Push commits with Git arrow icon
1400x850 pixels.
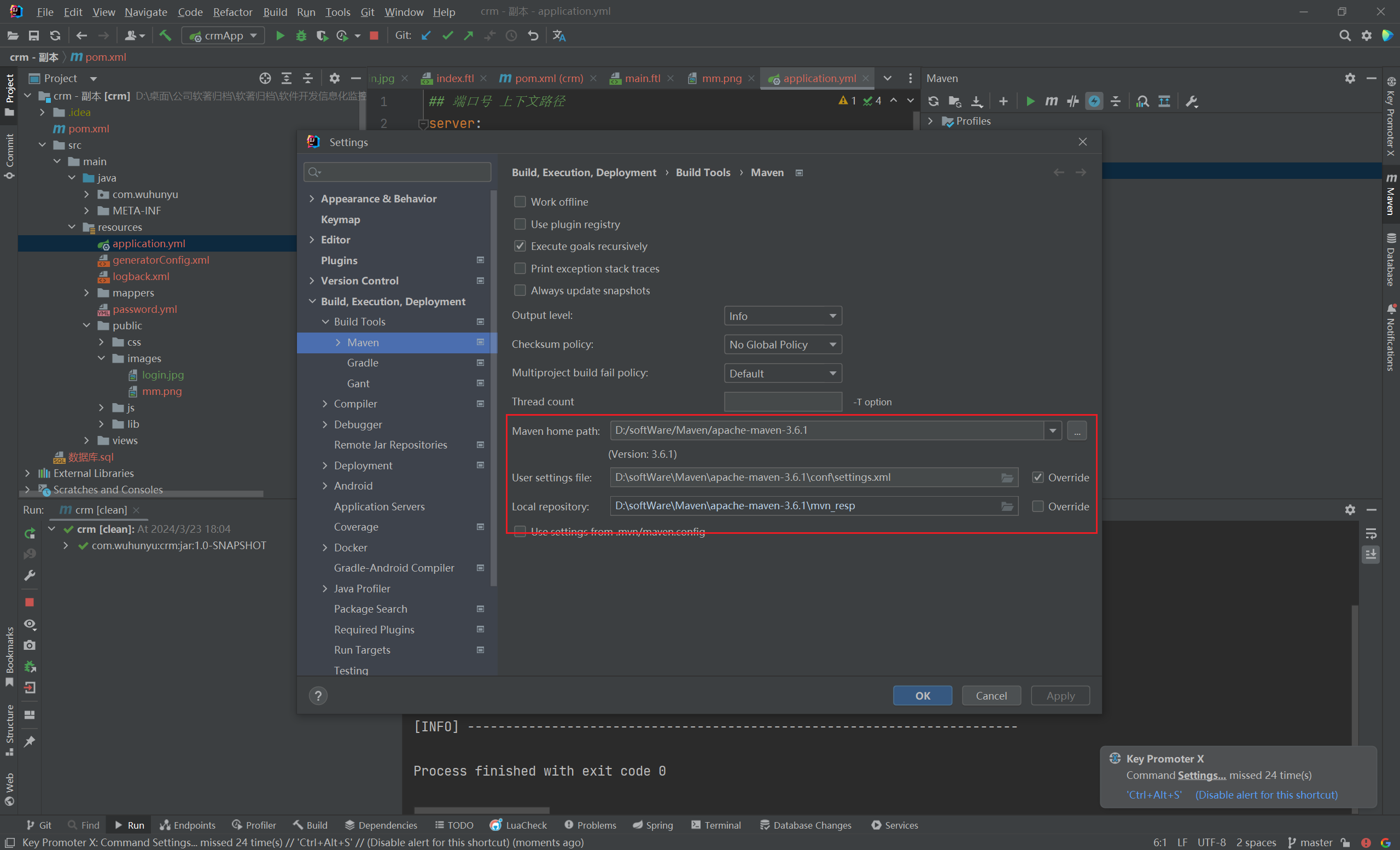pos(469,36)
